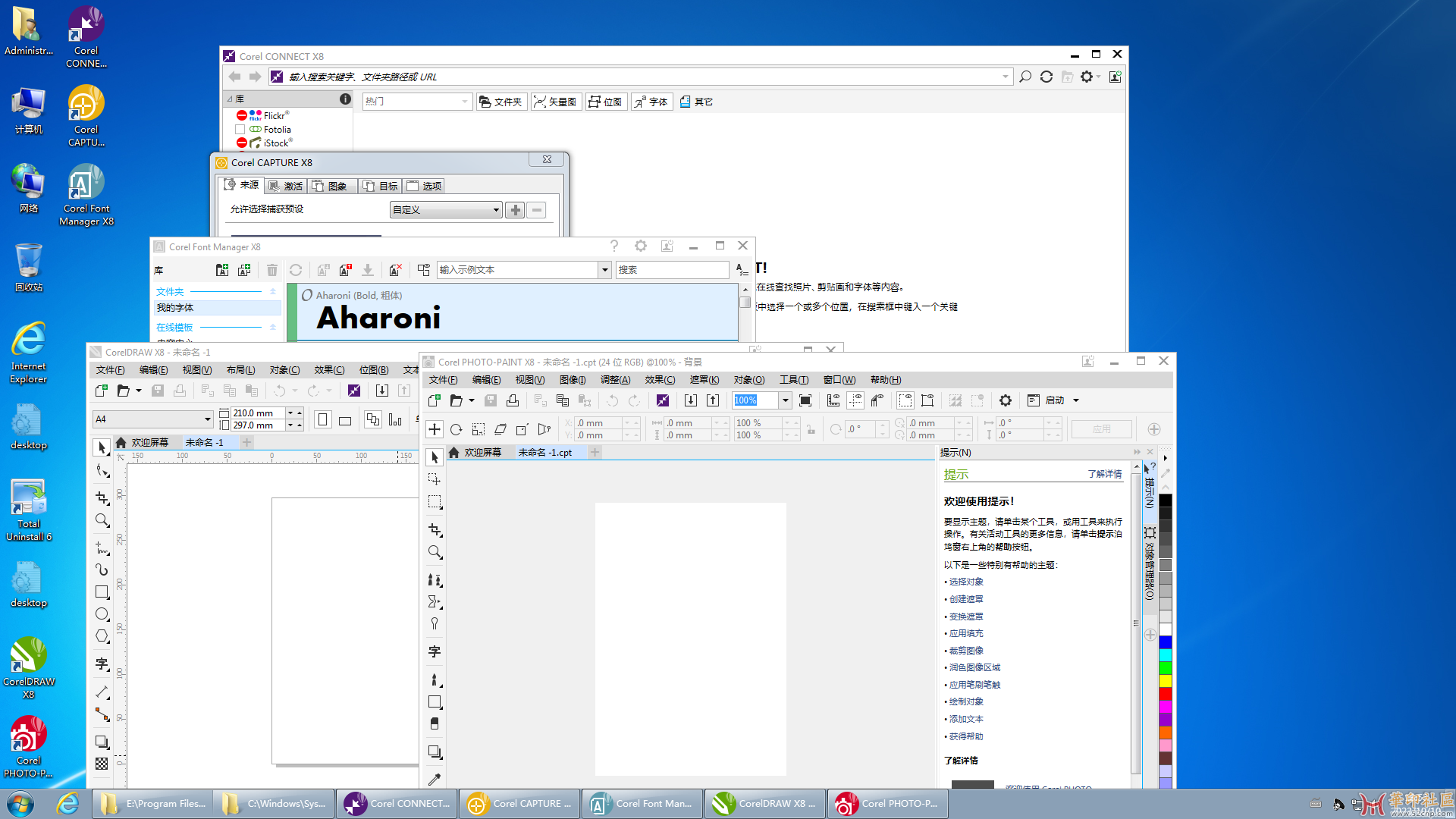Click the add preset plus button in CAPTURE

(x=515, y=210)
